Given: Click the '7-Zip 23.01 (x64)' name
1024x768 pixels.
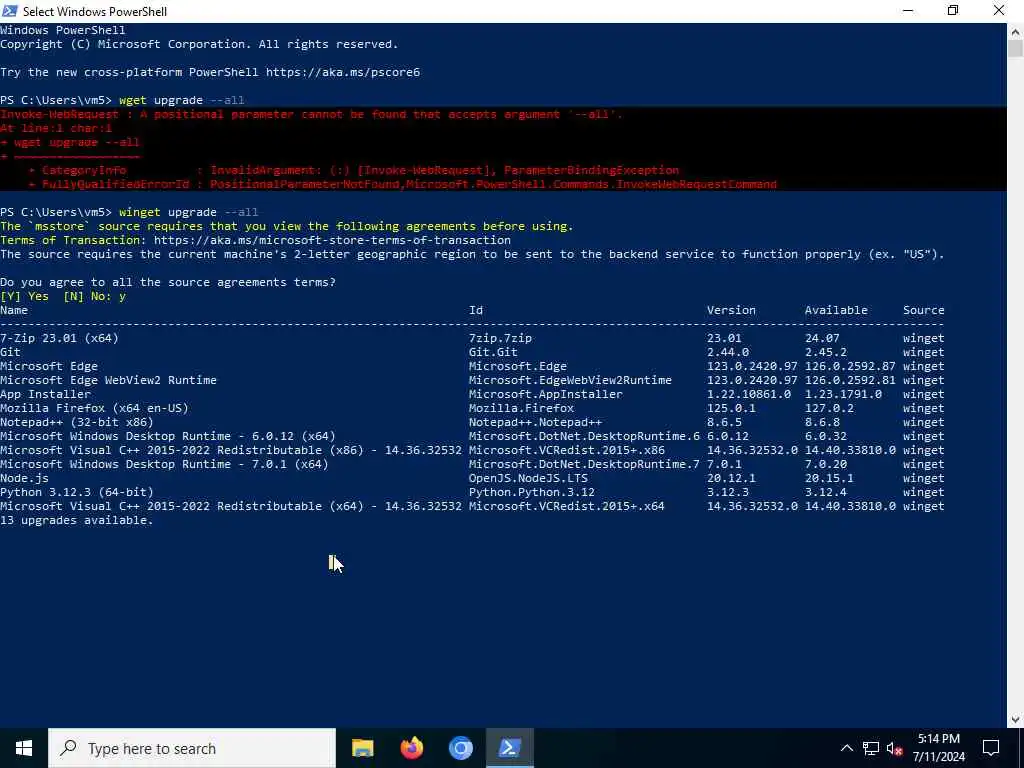Looking at the screenshot, I should coord(59,338).
